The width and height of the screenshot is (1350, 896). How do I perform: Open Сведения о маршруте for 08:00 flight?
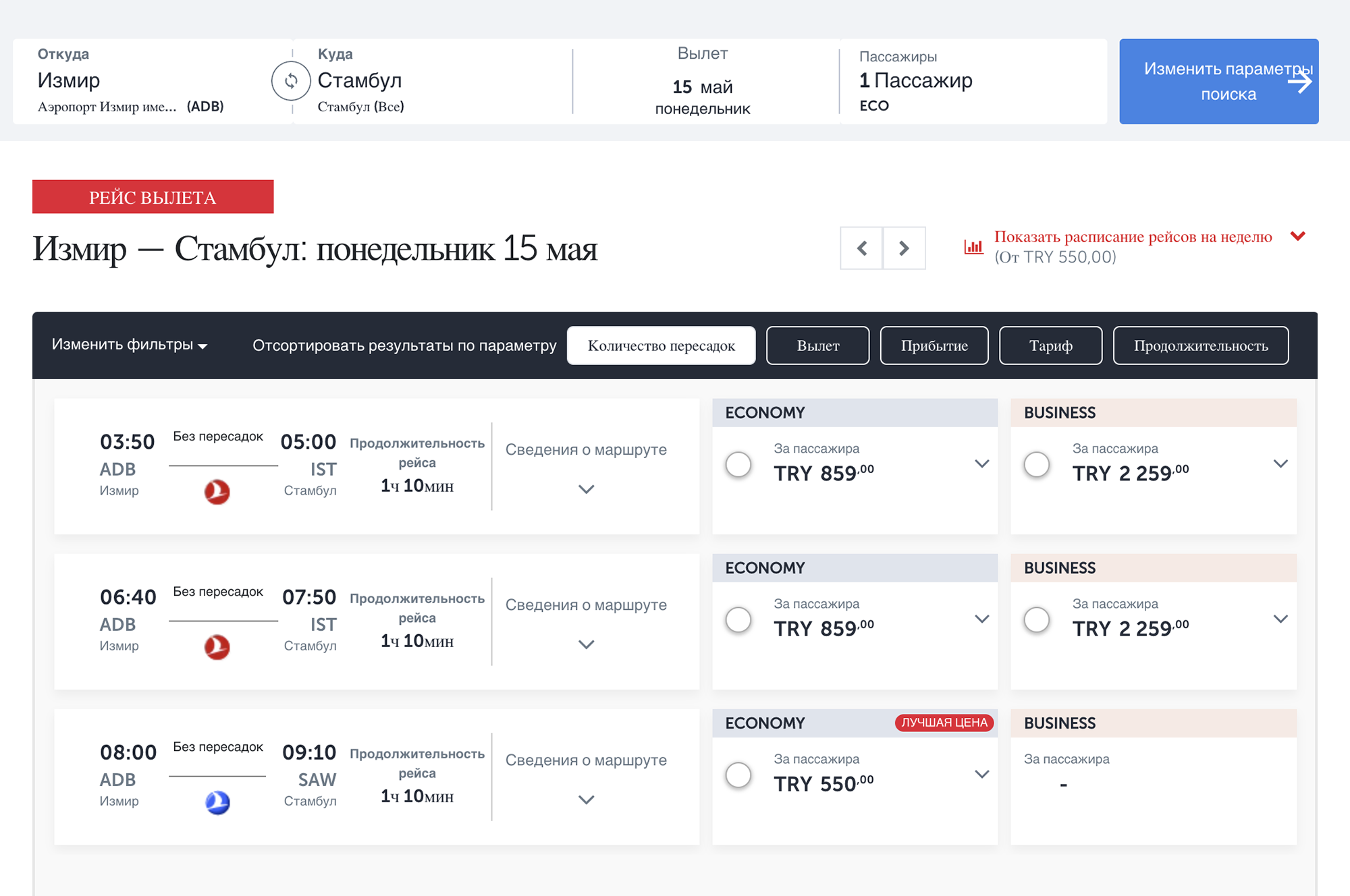tap(586, 760)
